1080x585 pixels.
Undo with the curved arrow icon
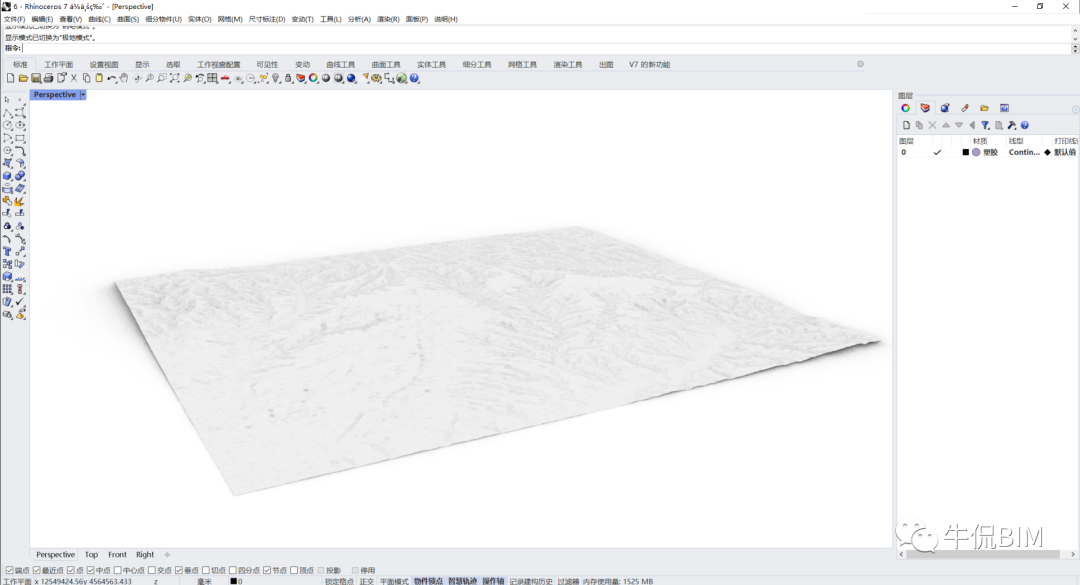(x=112, y=79)
